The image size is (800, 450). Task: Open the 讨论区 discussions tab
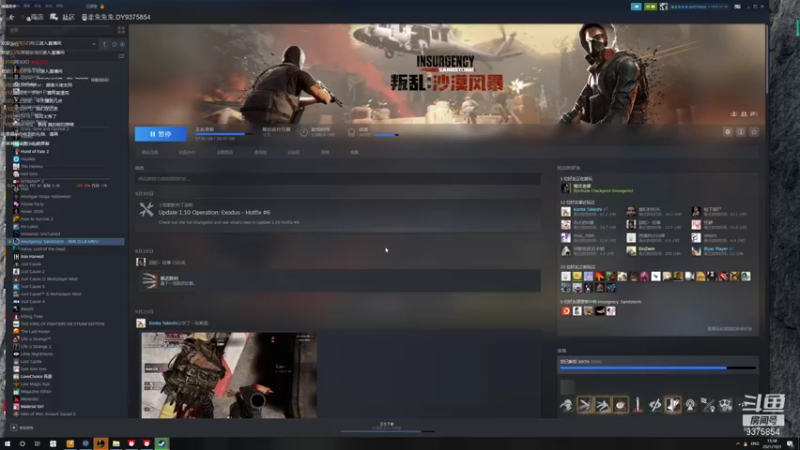(x=293, y=152)
